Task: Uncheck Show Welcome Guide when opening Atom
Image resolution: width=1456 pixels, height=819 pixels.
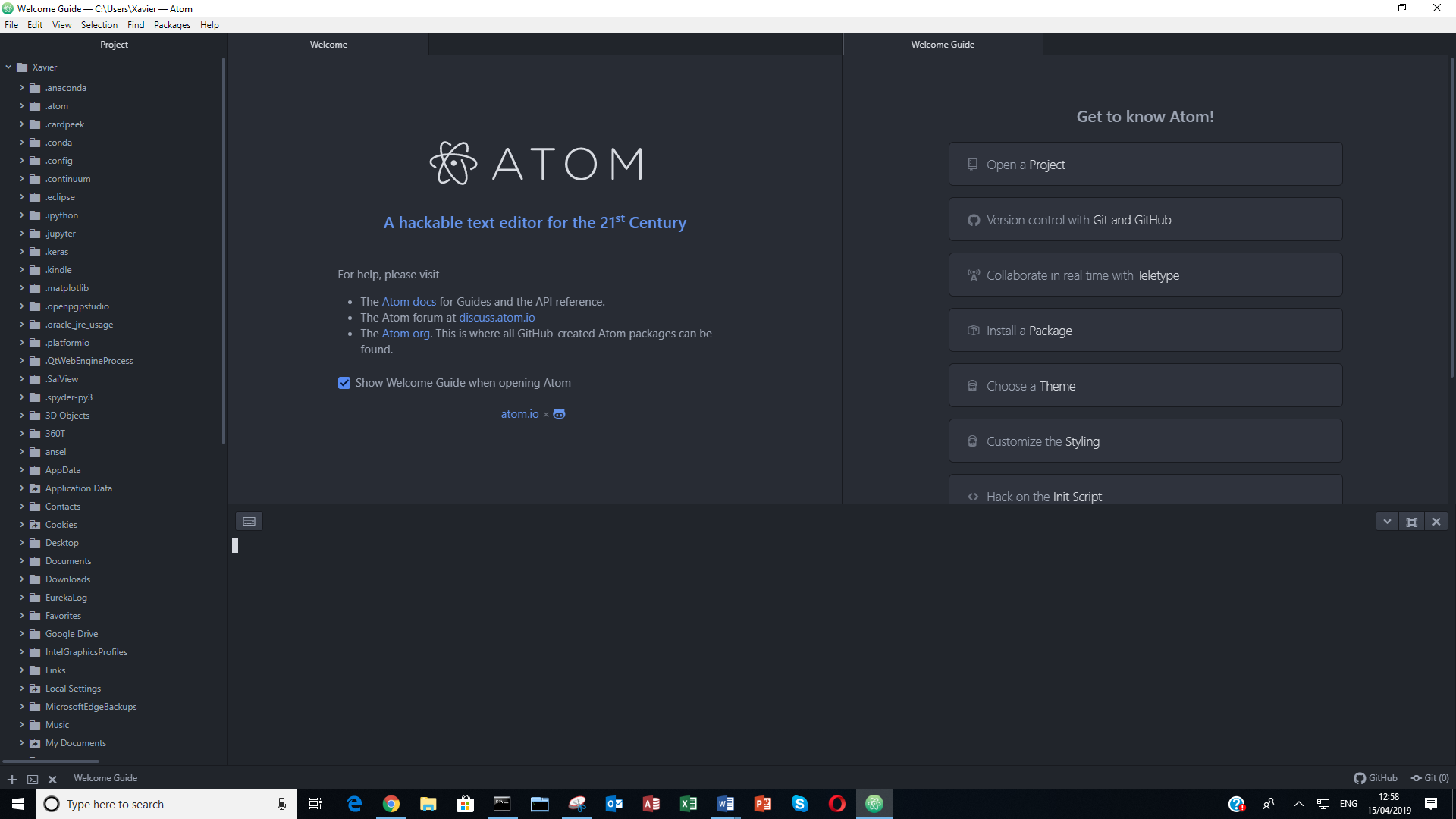Action: click(x=344, y=383)
